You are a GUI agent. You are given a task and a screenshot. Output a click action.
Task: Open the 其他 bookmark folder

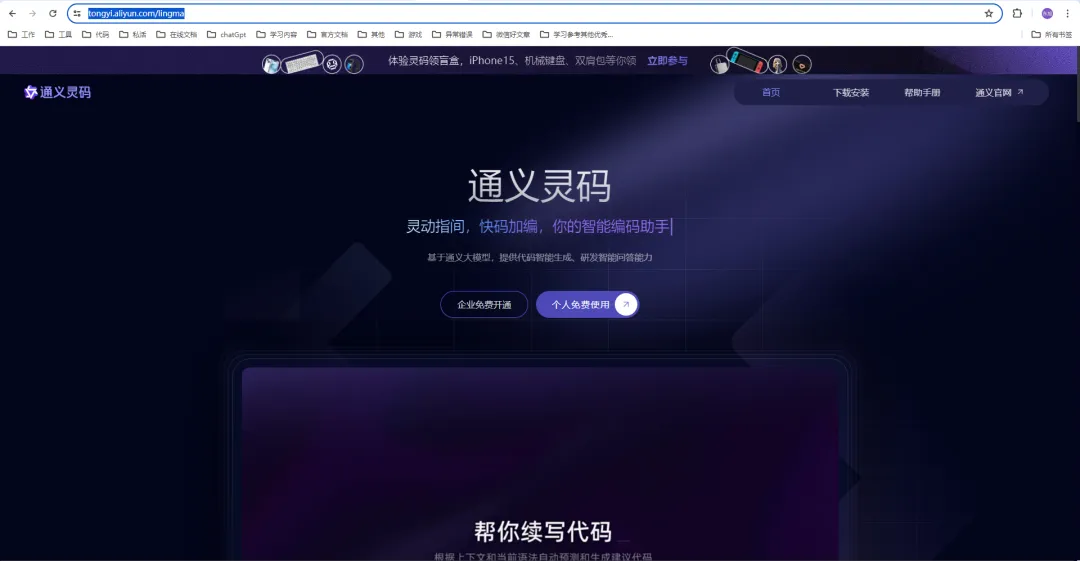(x=371, y=34)
